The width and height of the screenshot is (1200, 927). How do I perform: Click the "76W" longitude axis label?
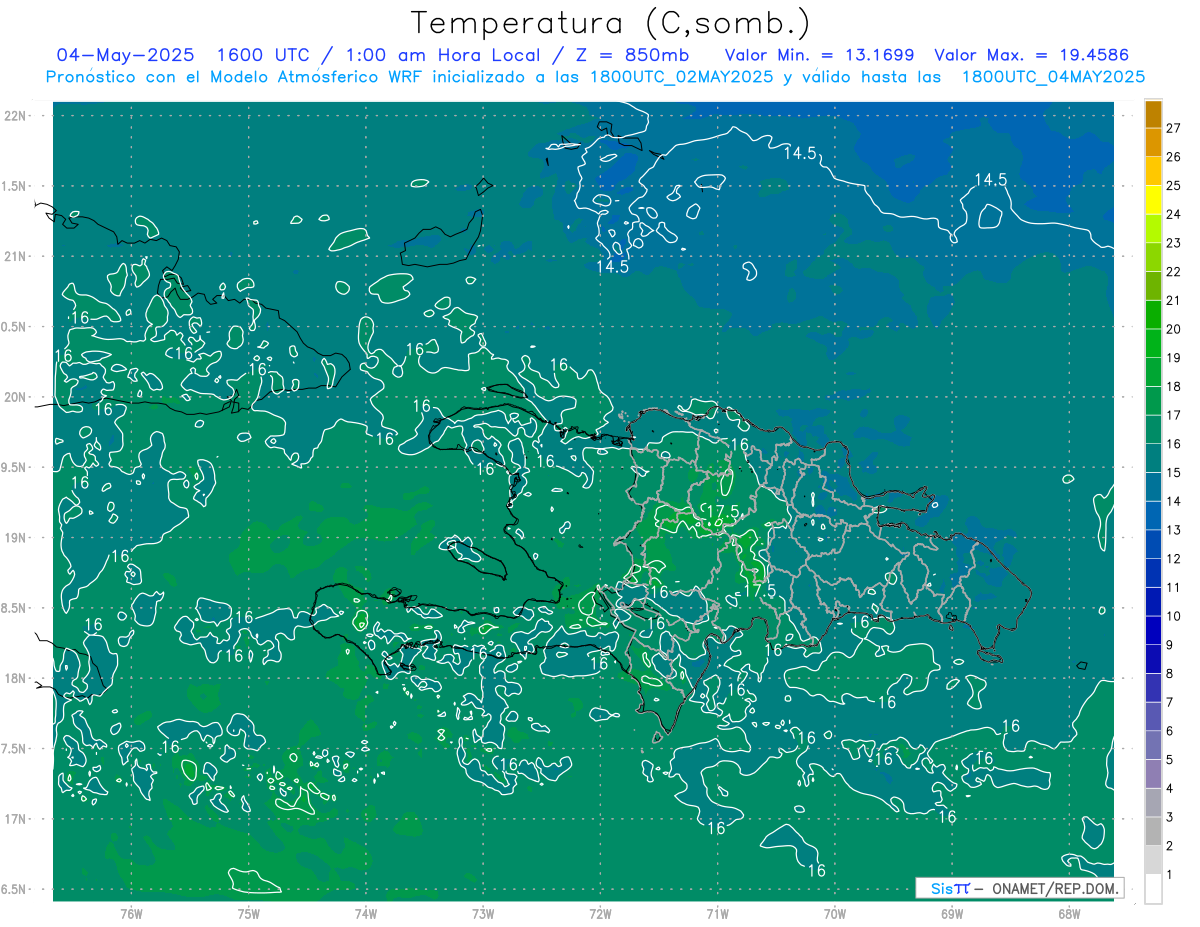coord(132,914)
